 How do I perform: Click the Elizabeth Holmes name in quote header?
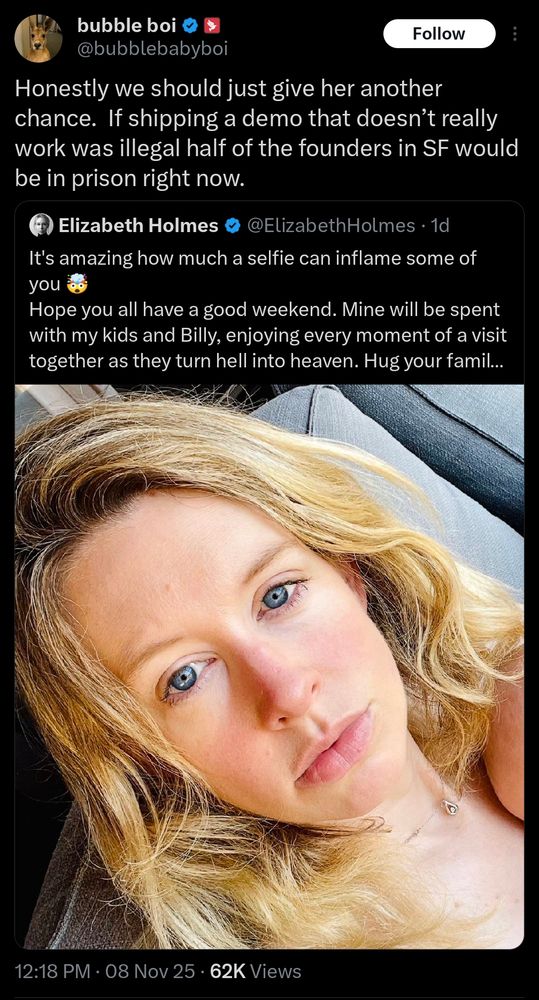click(138, 225)
